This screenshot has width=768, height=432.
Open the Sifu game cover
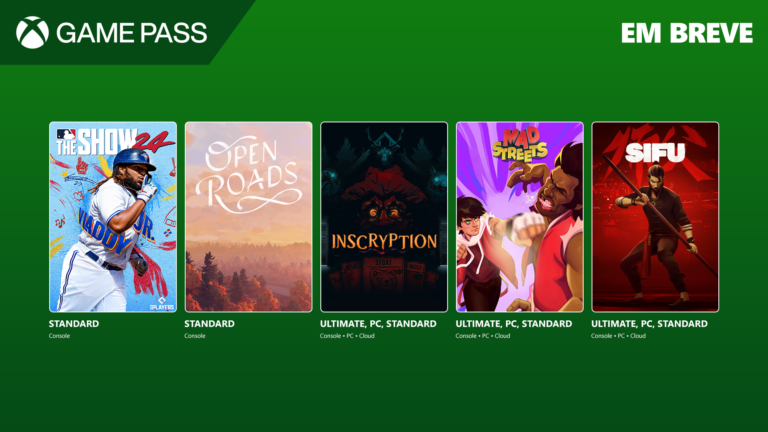click(x=655, y=217)
